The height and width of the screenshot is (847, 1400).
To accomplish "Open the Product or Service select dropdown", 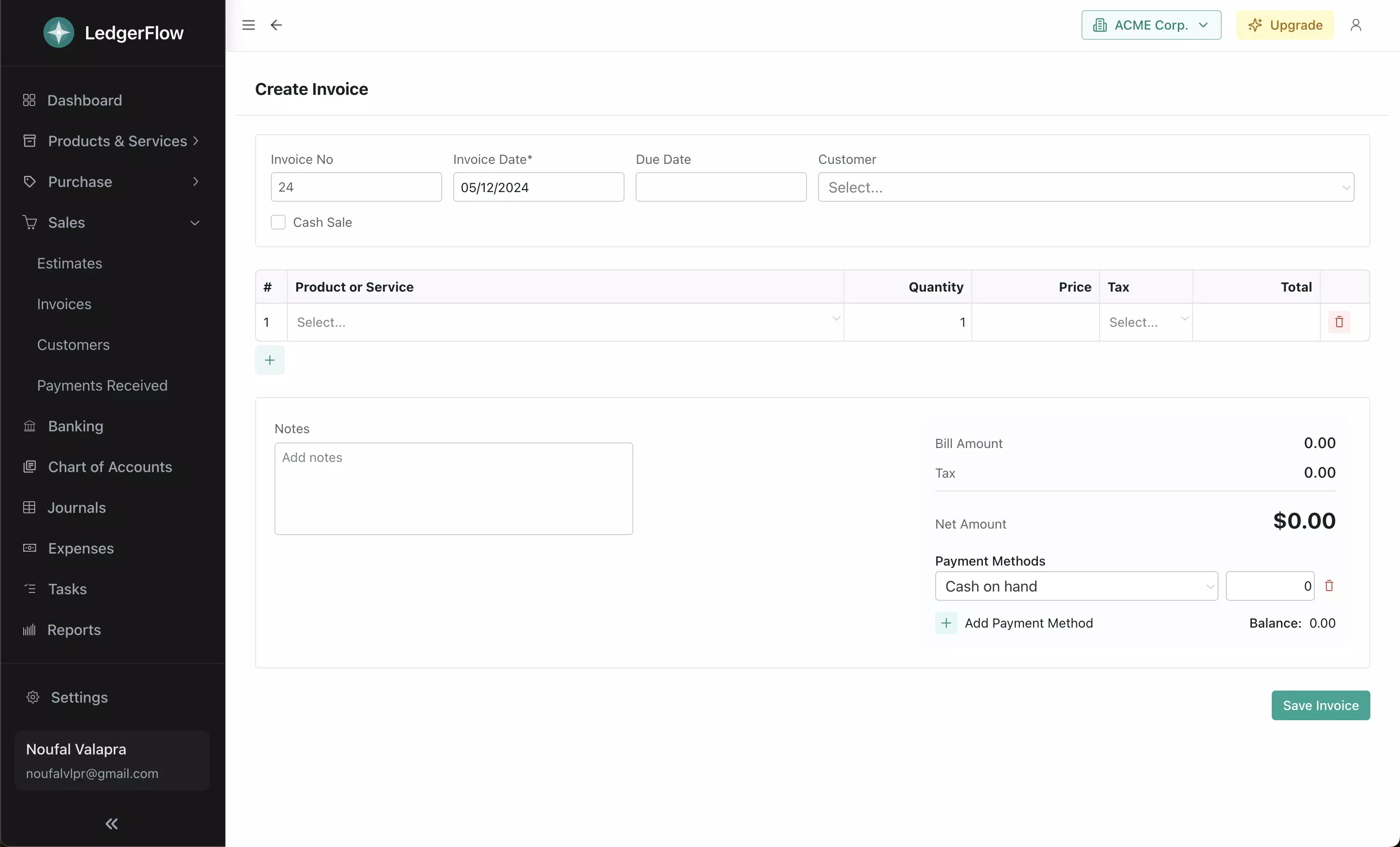I will (x=565, y=322).
